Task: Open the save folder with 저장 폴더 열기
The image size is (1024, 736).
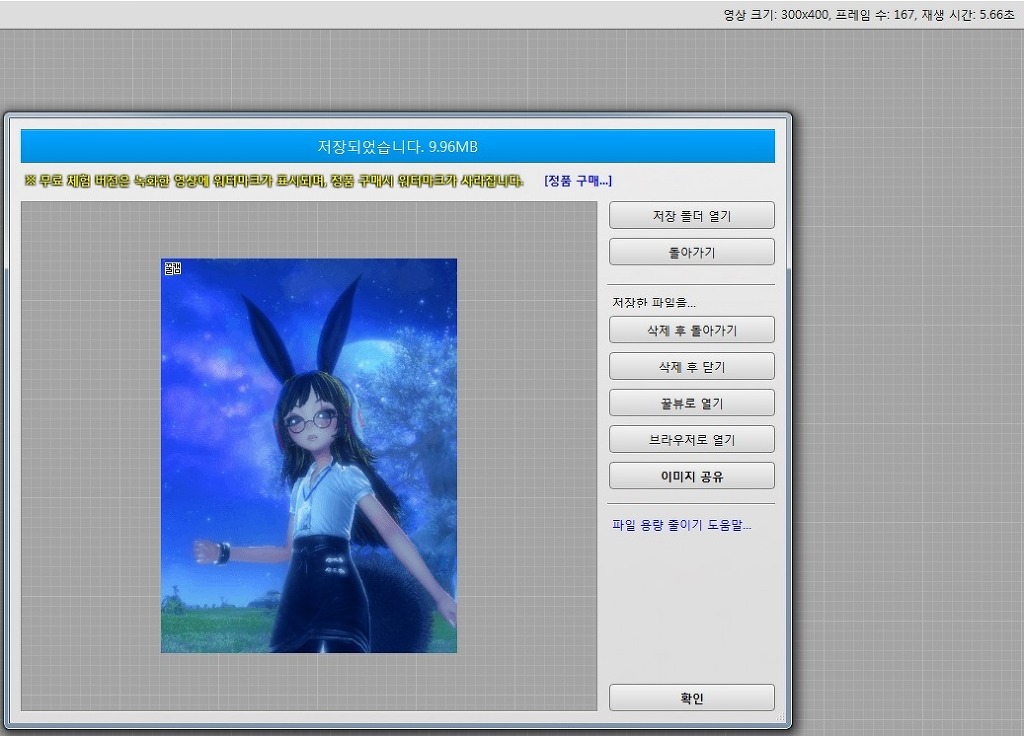Action: click(x=692, y=216)
